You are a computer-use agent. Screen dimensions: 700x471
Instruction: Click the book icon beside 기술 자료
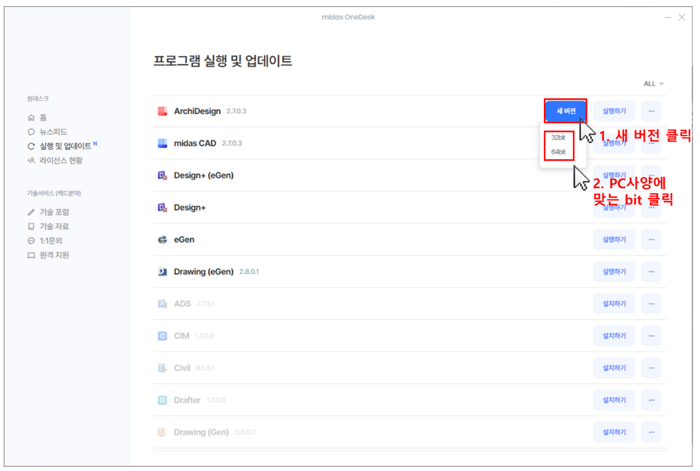click(31, 226)
